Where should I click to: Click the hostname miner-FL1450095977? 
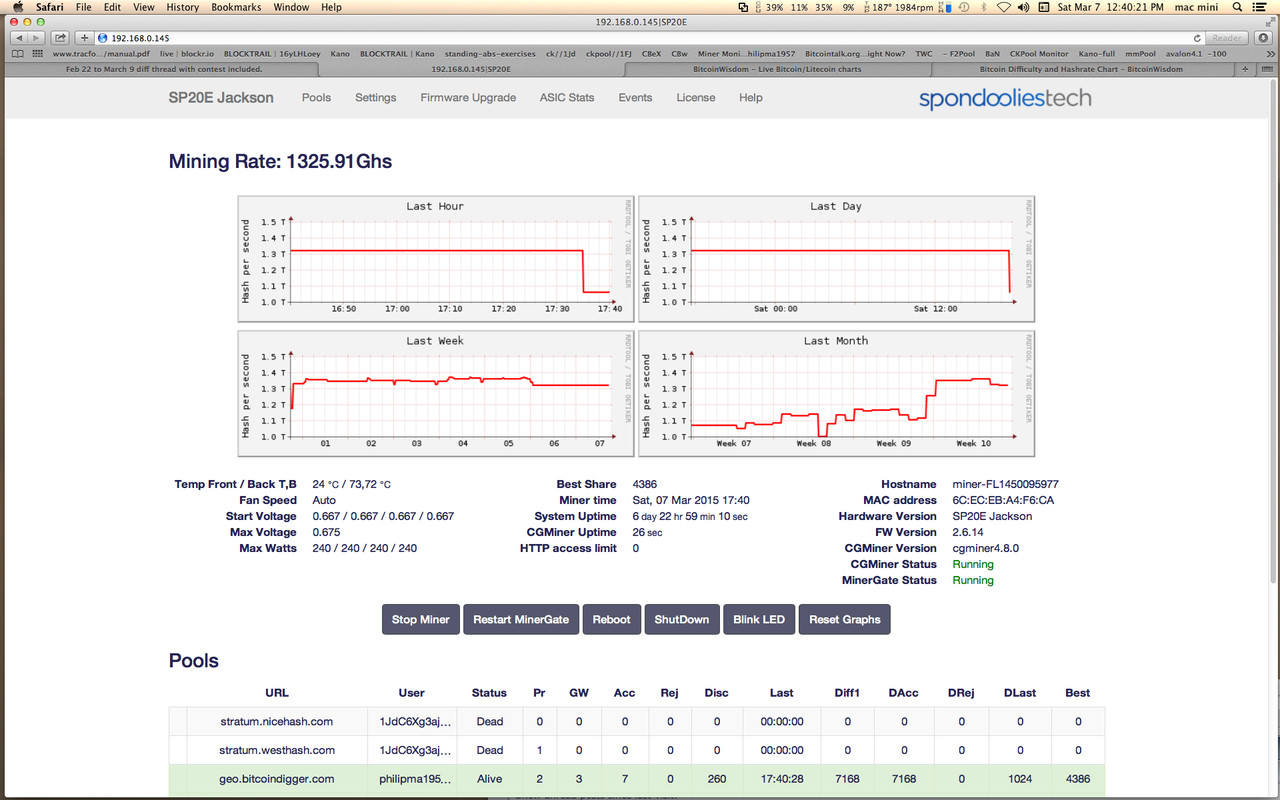[1005, 484]
